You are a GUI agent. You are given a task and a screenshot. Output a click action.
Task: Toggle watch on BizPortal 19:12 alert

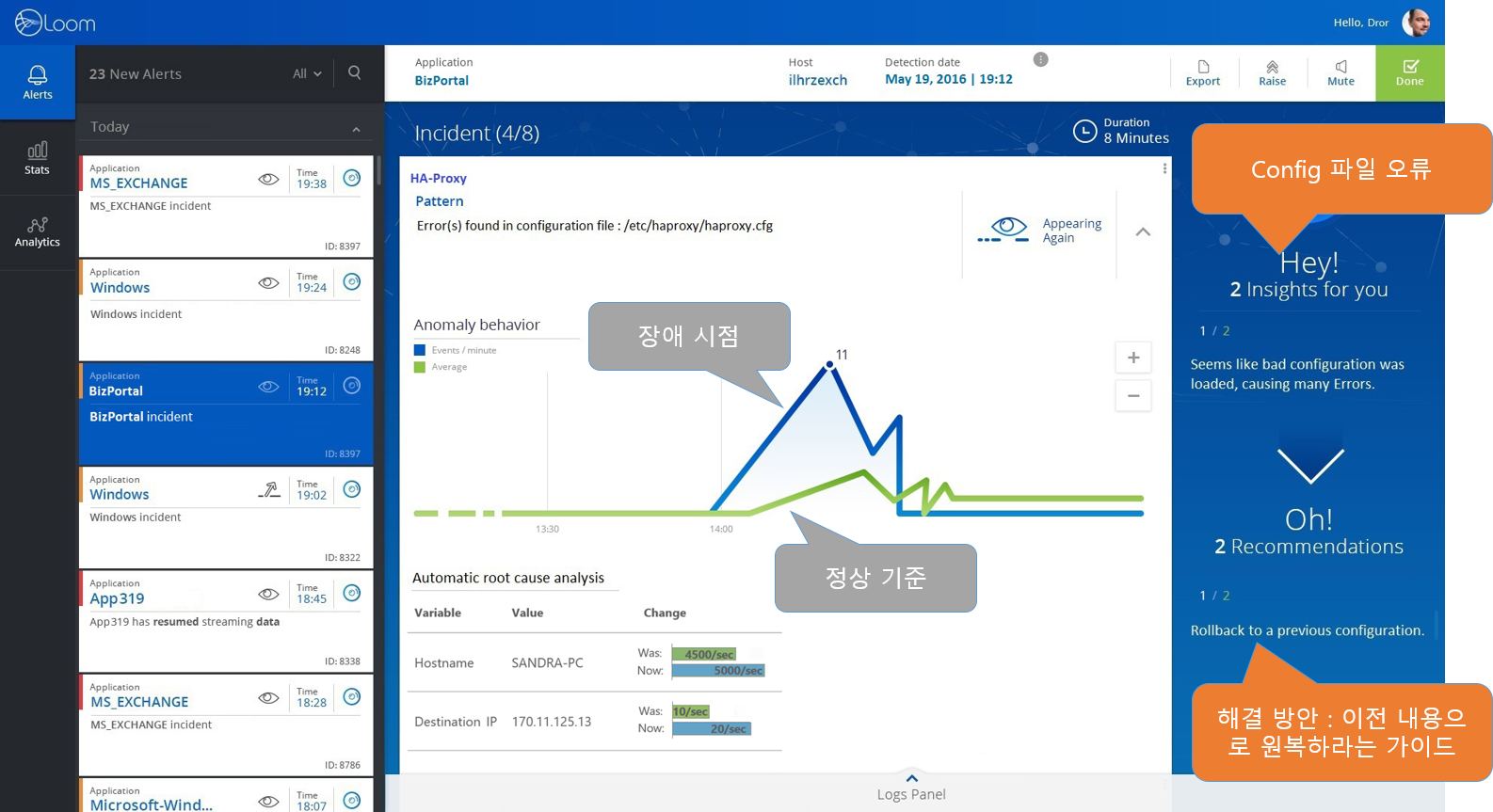click(268, 387)
